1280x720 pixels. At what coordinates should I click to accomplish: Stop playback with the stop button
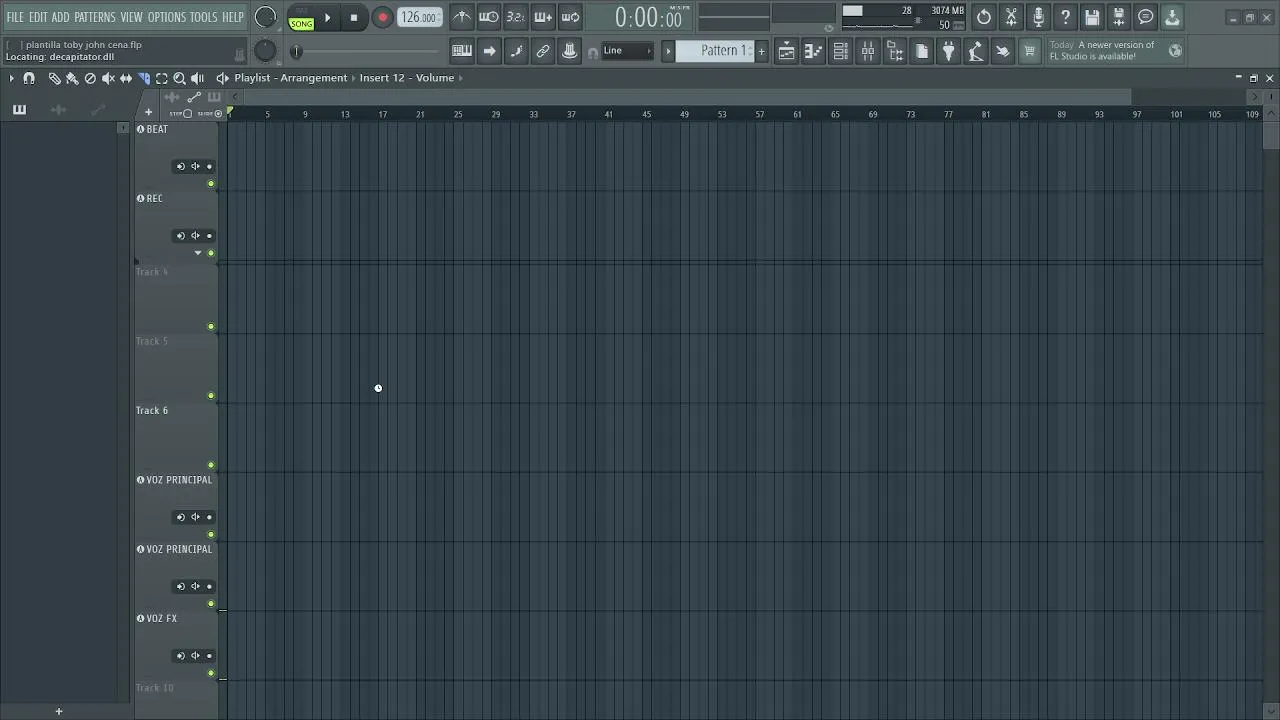coord(354,17)
